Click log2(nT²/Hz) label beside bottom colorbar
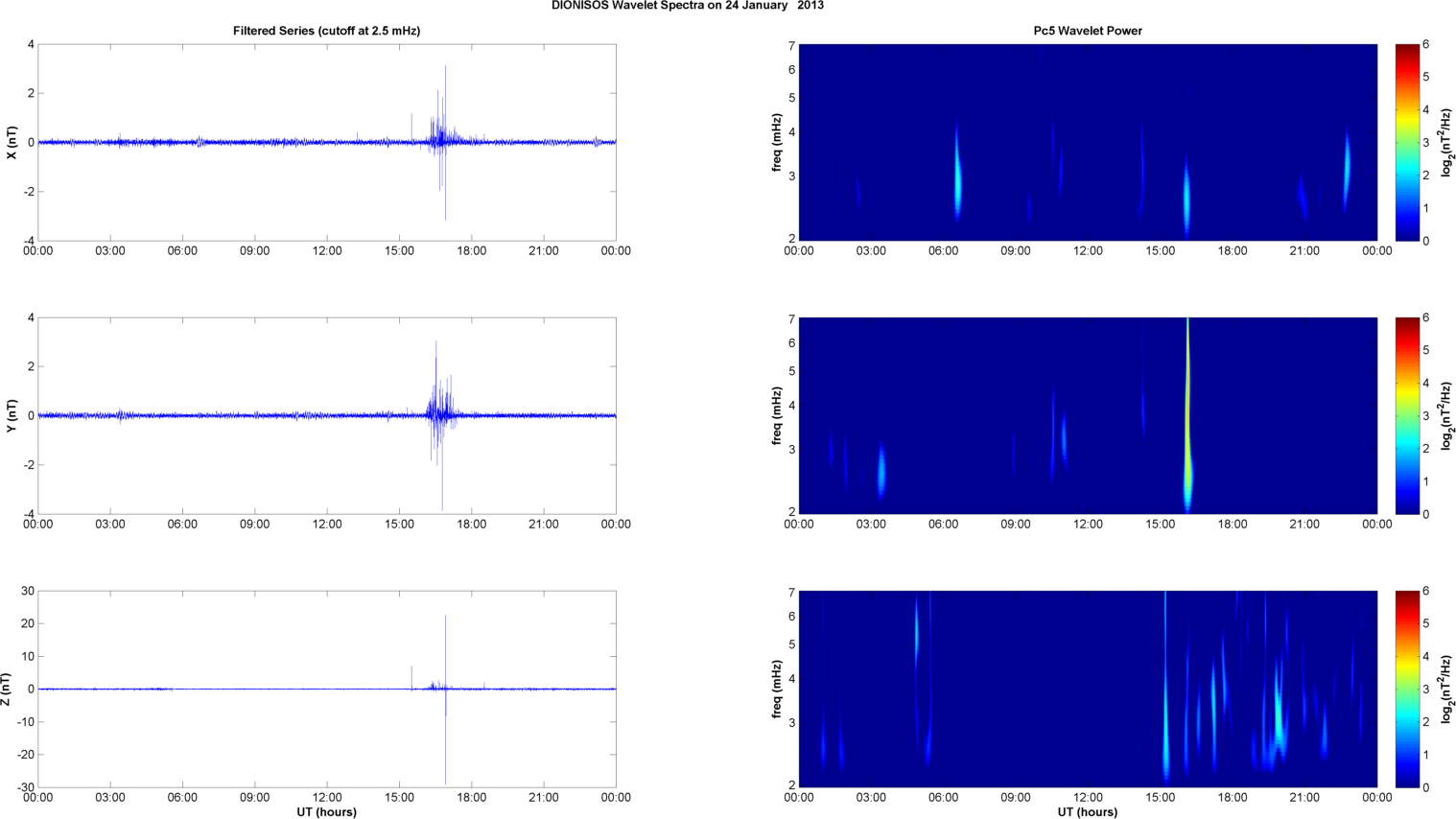 pos(1446,690)
